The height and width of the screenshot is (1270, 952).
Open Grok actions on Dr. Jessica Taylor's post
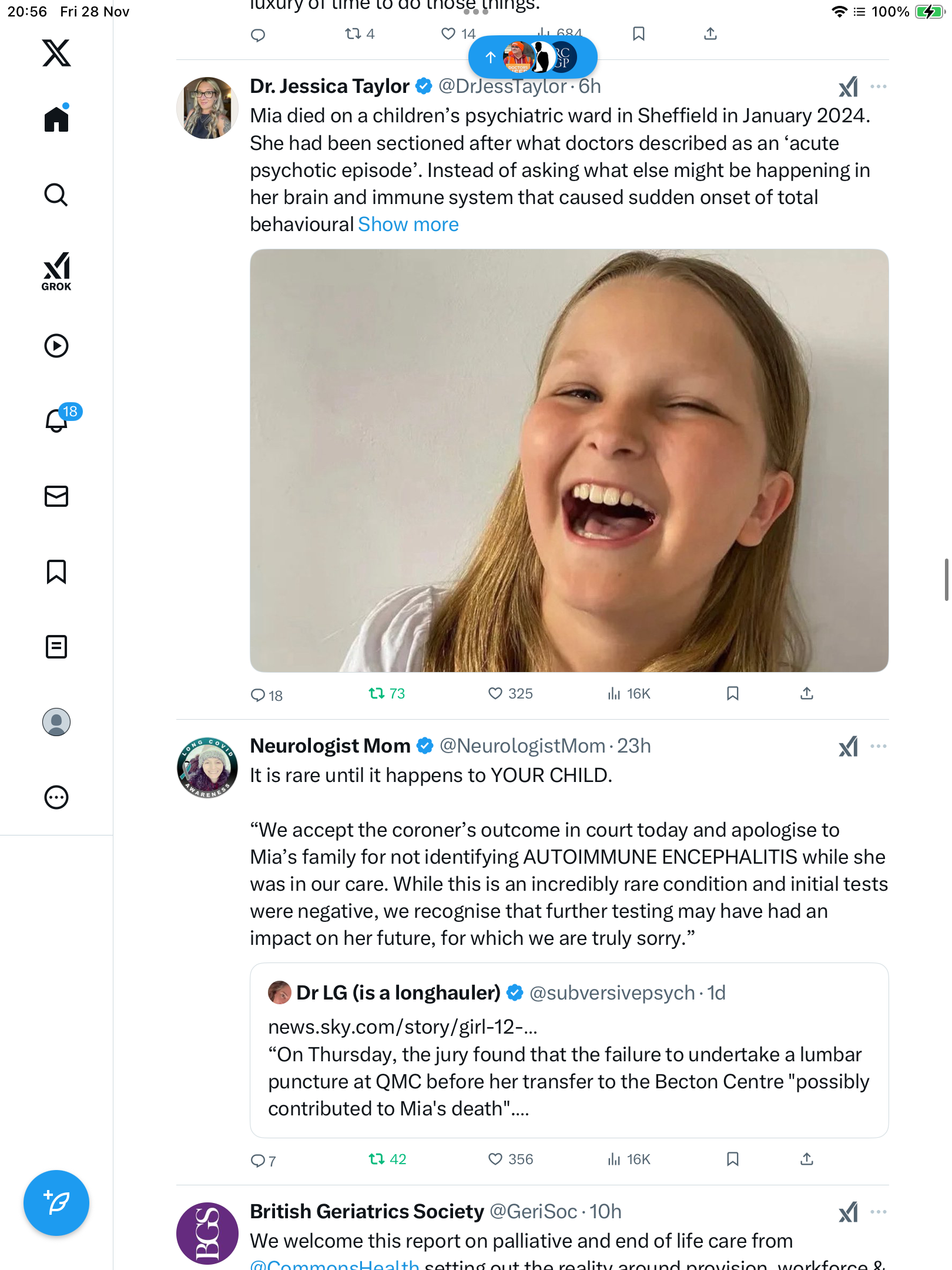point(848,87)
